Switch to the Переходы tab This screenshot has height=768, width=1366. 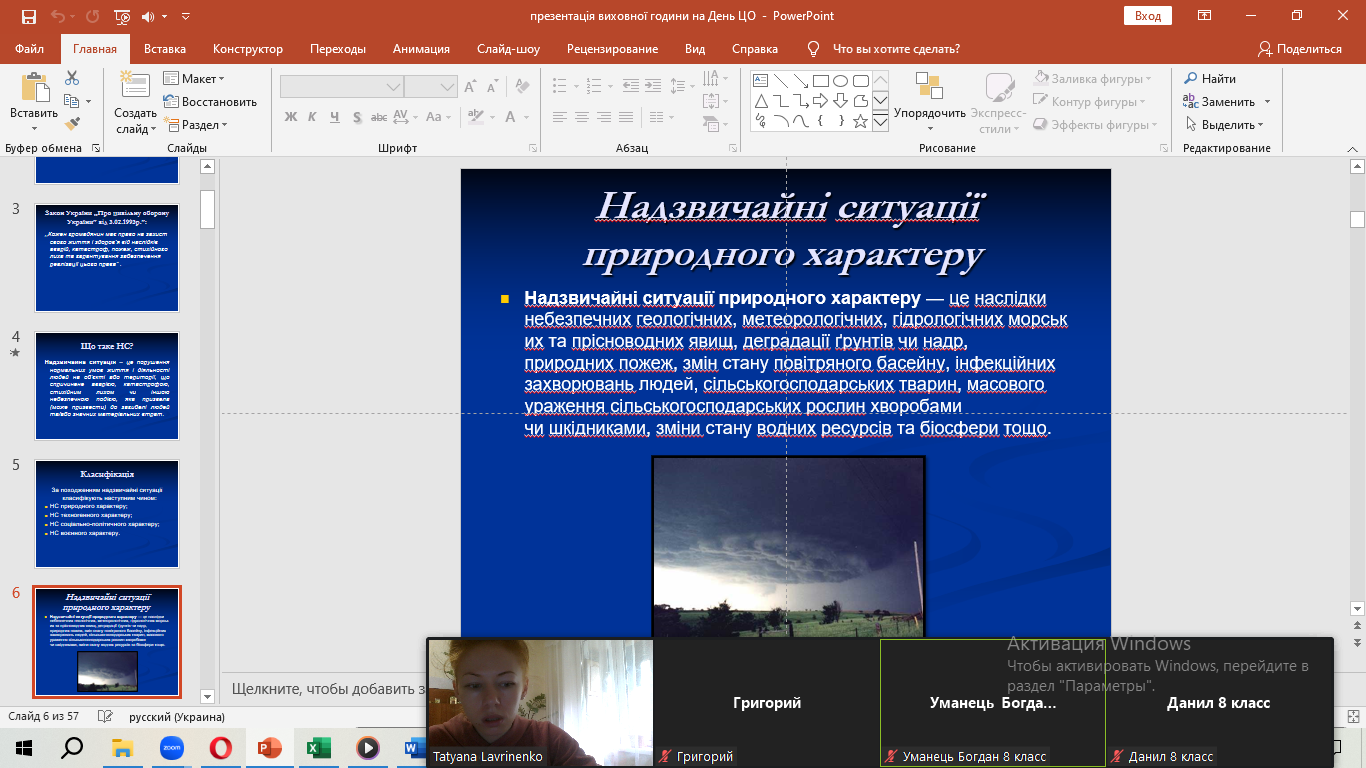pos(338,49)
